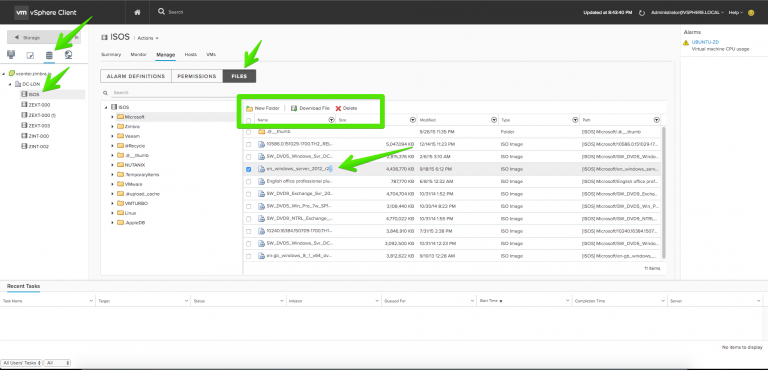Expand the Microsoft folder tree node
This screenshot has height=370, width=768.
(x=113, y=117)
